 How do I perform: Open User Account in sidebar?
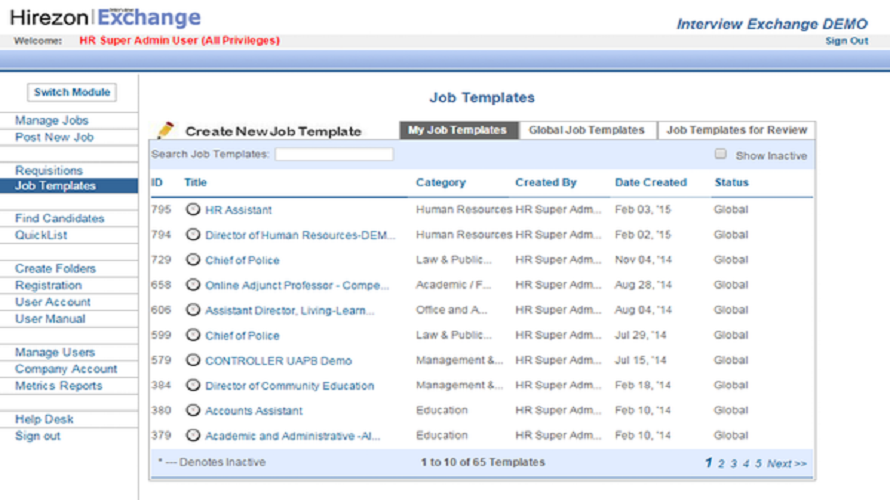pyautogui.click(x=53, y=302)
